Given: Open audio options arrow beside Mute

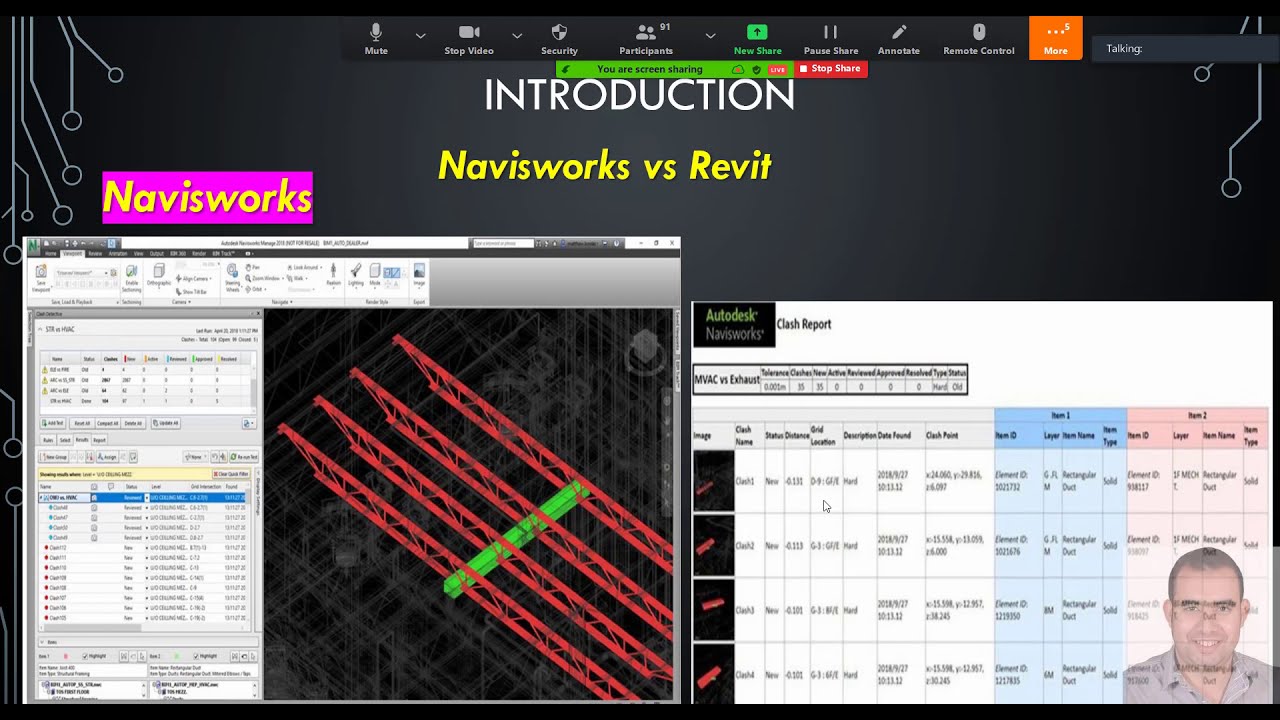Looking at the screenshot, I should 420,35.
